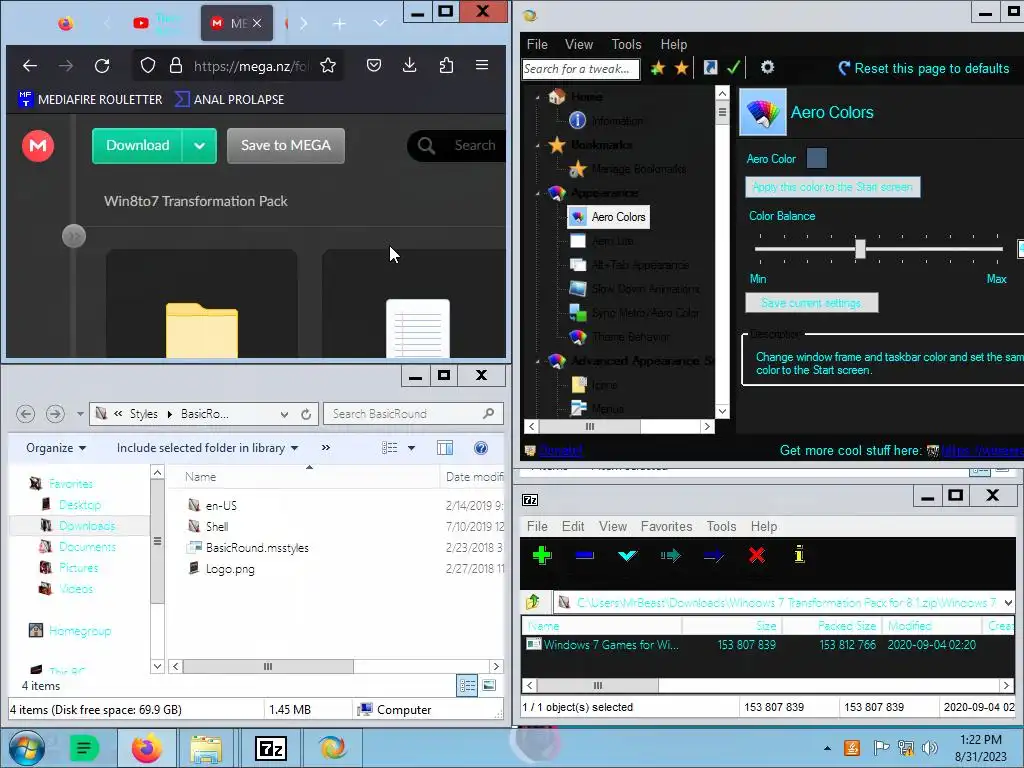Viewport: 1024px width, 768px height.
Task: Expand Include selected folder in library dropdown
Action: [x=208, y=448]
